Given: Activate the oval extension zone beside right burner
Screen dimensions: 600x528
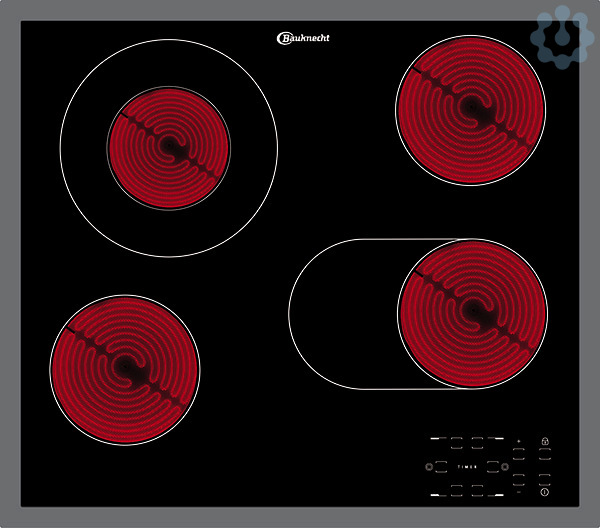Looking at the screenshot, I should 340,314.
